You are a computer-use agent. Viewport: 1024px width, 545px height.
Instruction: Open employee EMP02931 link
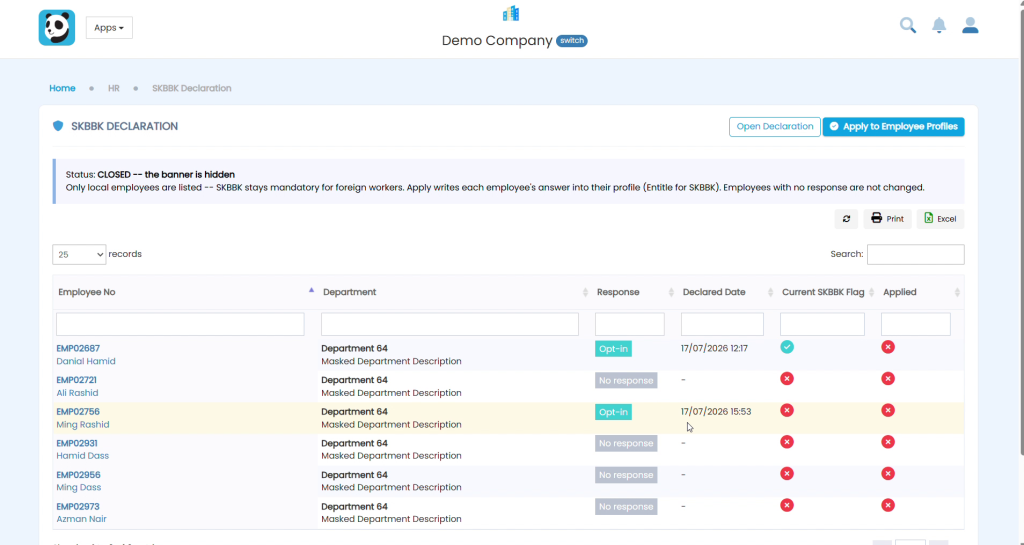[76, 443]
